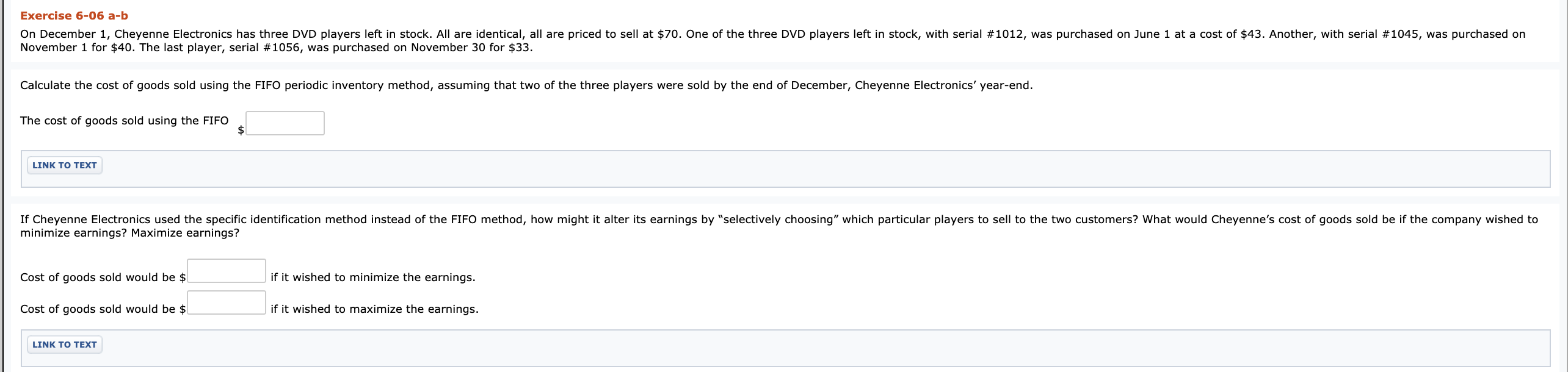This screenshot has width=1568, height=372.
Task: Click the first LINK TO TEXT button
Action: (64, 165)
